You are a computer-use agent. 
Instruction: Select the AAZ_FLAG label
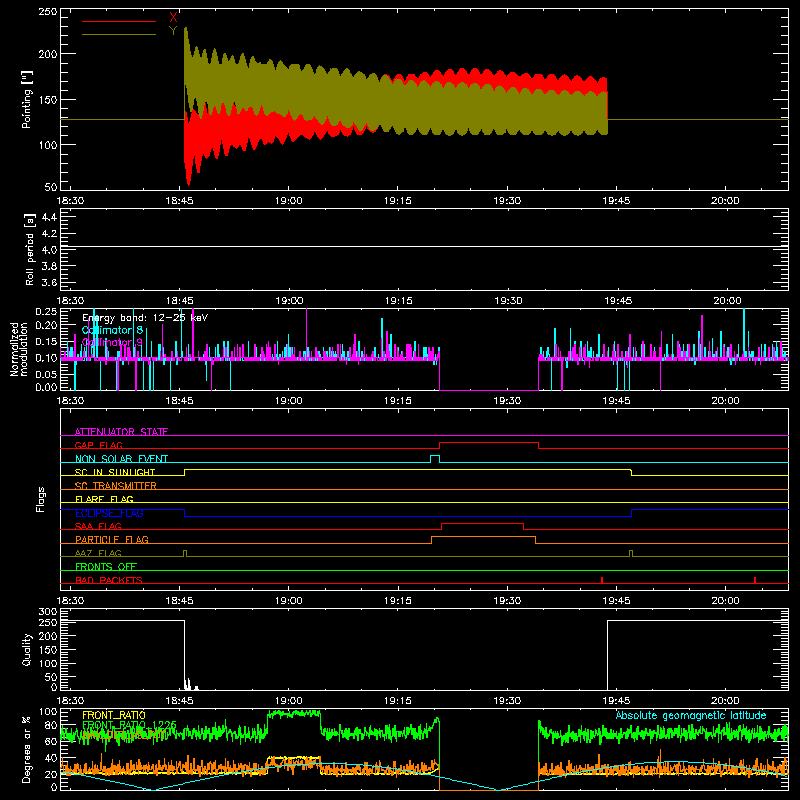[x=98, y=553]
